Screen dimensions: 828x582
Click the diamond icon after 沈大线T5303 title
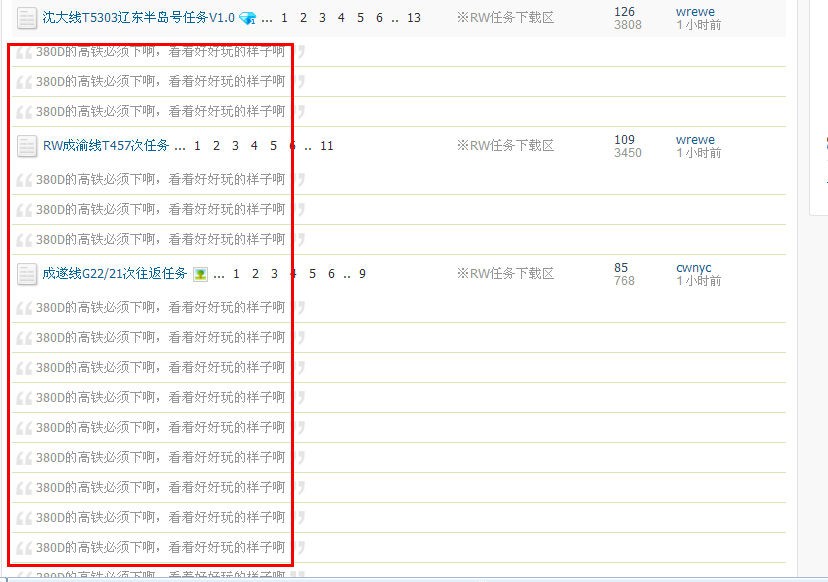pos(248,18)
